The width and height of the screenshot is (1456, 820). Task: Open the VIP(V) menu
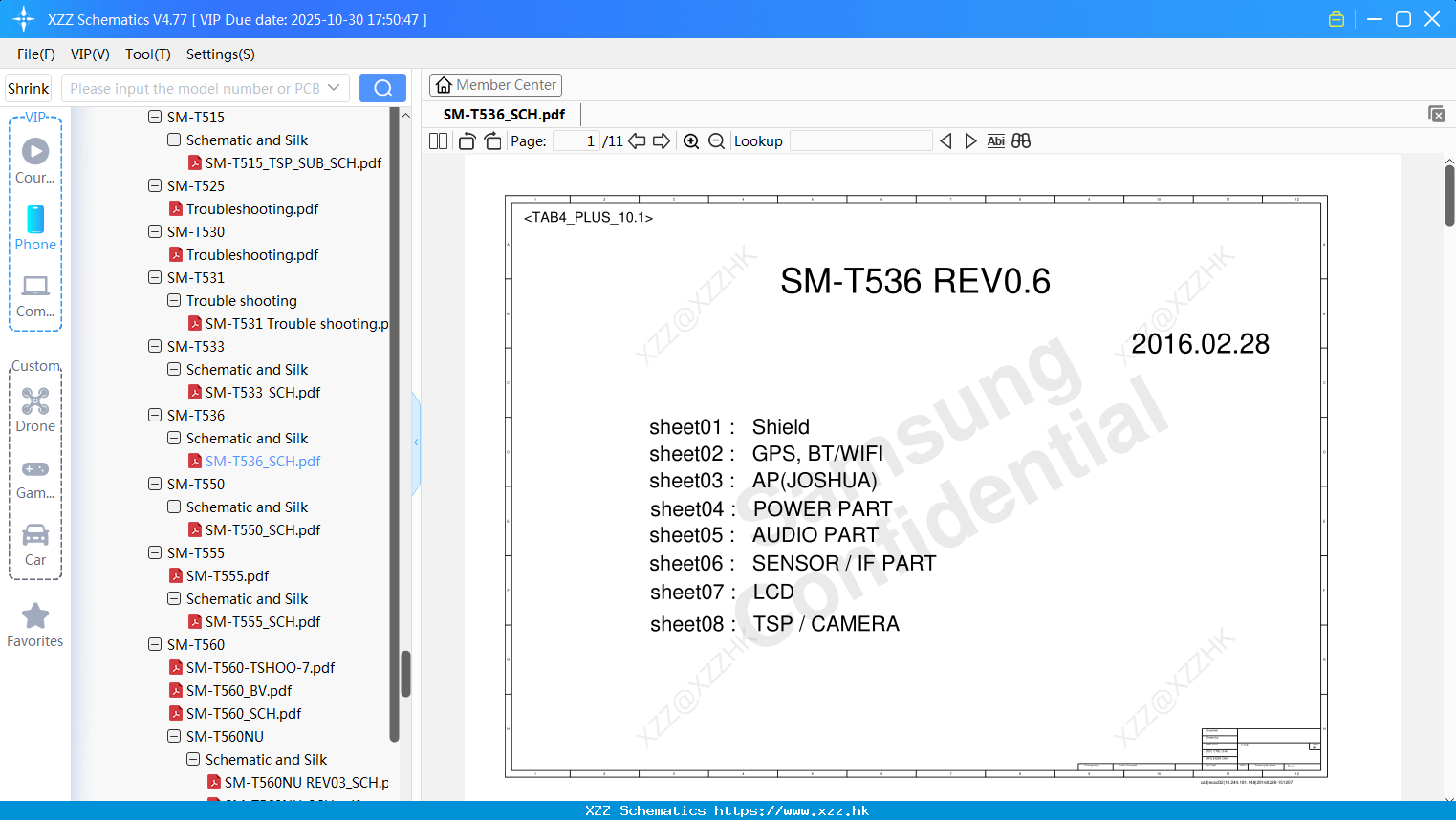(x=90, y=54)
